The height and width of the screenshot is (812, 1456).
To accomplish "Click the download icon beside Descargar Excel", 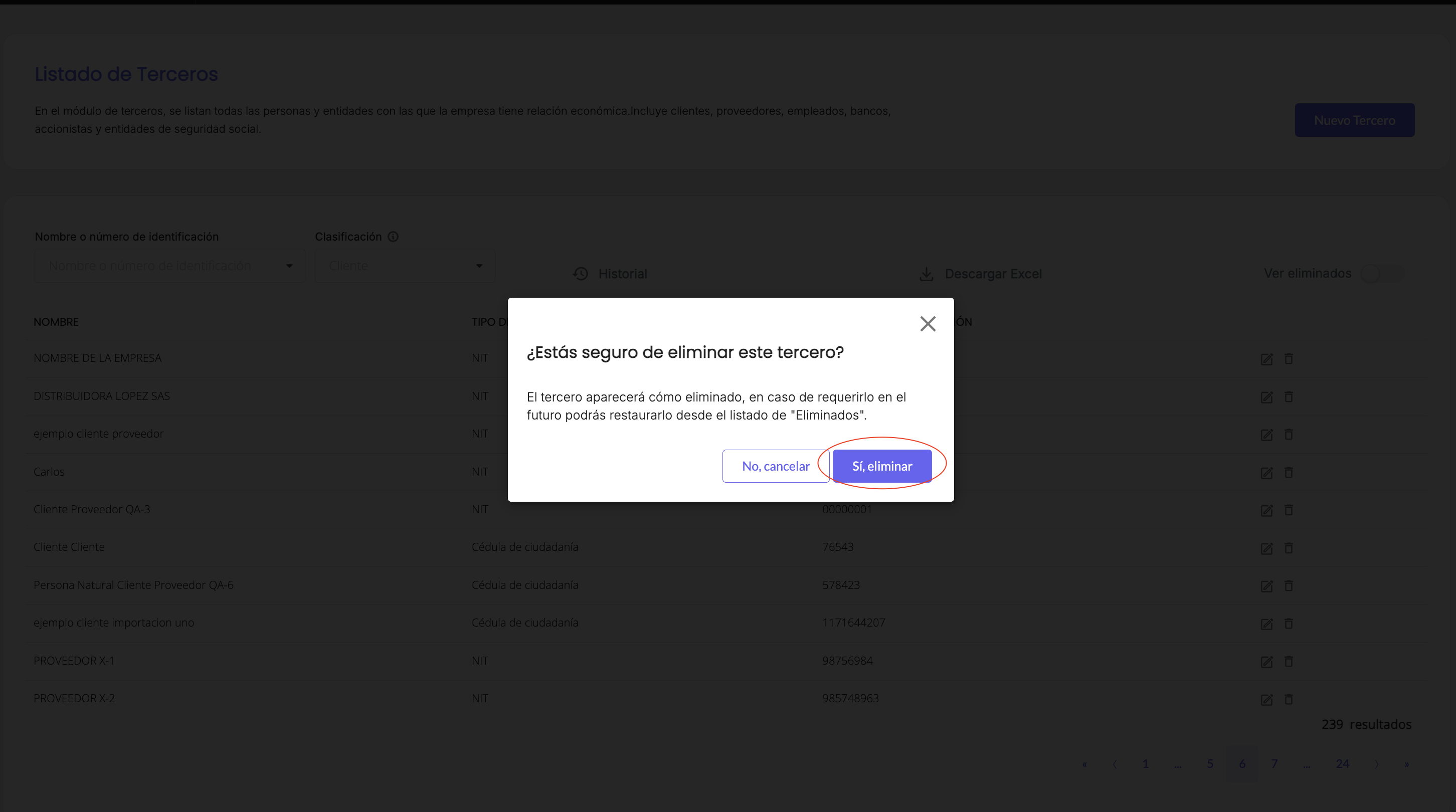I will 926,274.
